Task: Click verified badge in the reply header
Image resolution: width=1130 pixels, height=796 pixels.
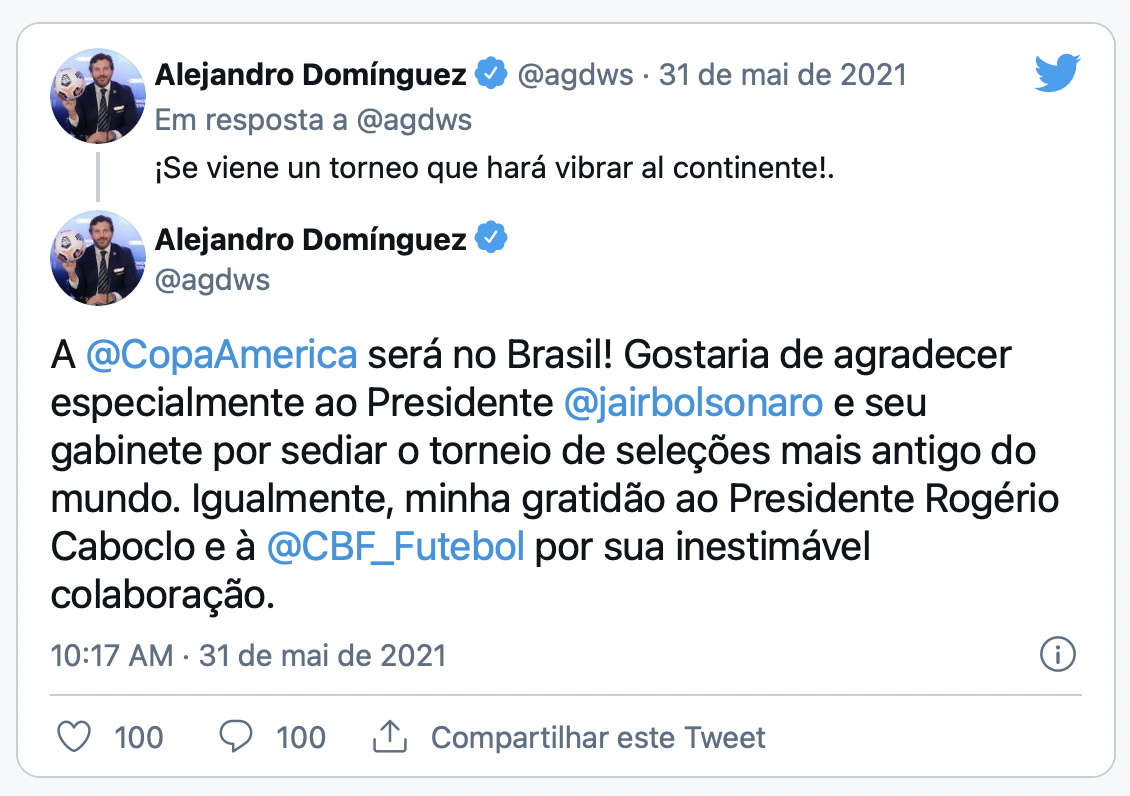Action: click(x=490, y=75)
